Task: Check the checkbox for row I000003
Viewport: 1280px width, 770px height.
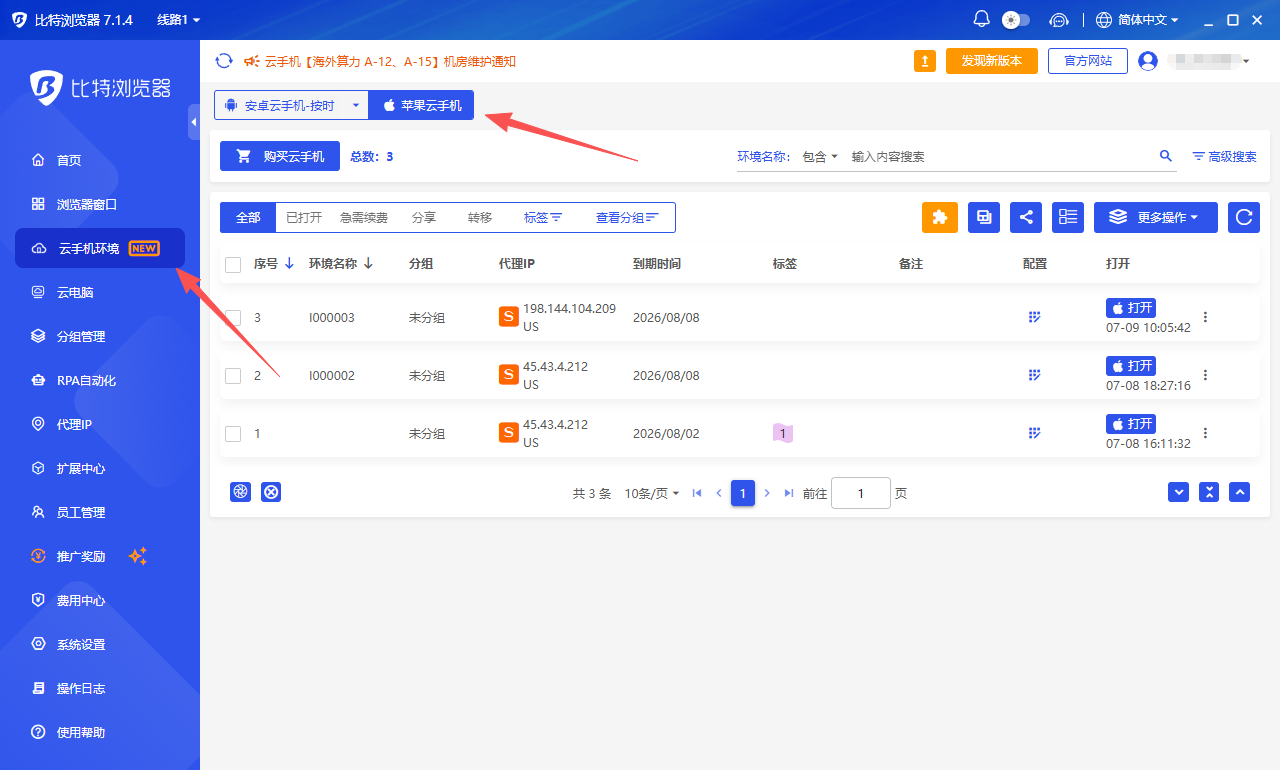Action: tap(233, 318)
